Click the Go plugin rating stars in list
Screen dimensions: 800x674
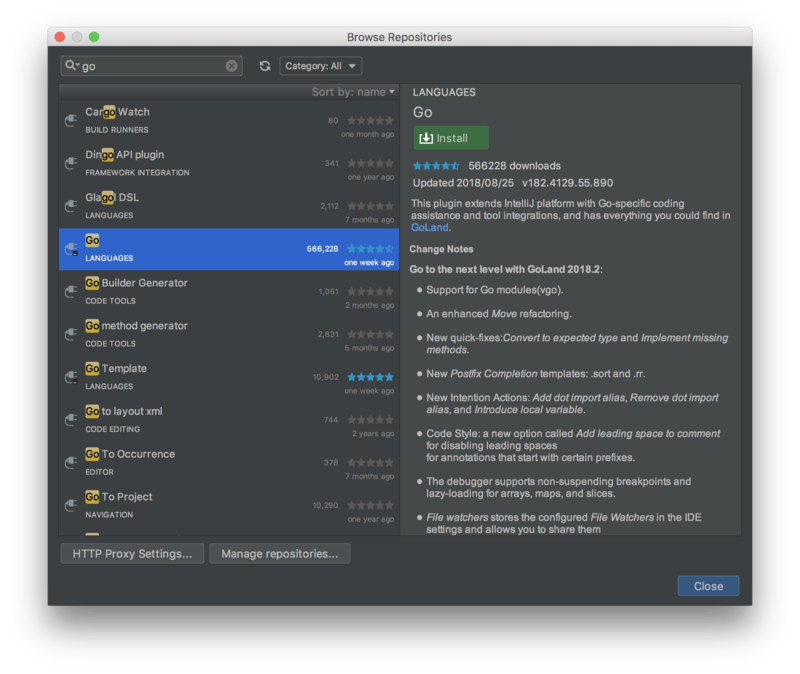370,248
